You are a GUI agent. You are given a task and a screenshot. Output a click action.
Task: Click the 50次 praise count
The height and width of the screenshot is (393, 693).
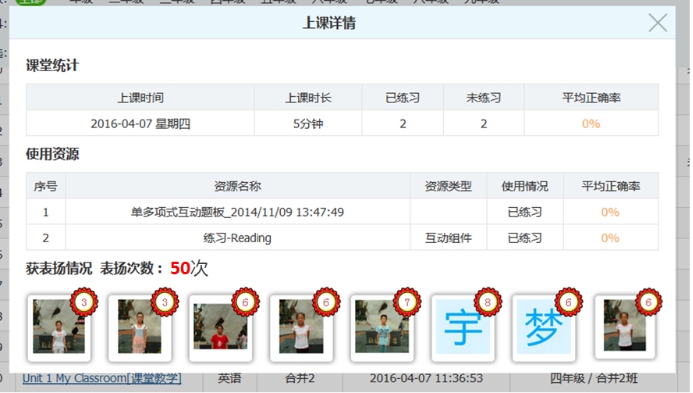pos(189,268)
